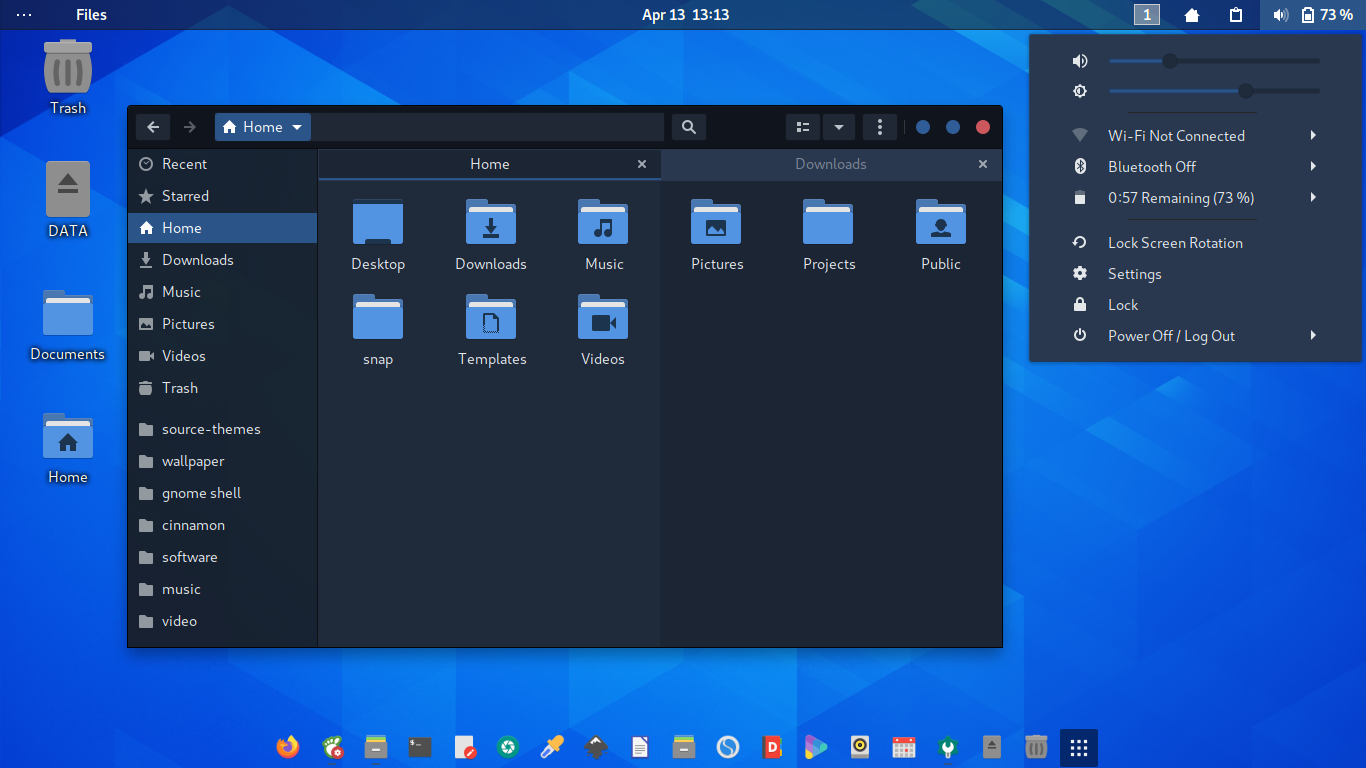The image size is (1366, 768).
Task: Open the search in Files toolbar
Action: coord(688,127)
